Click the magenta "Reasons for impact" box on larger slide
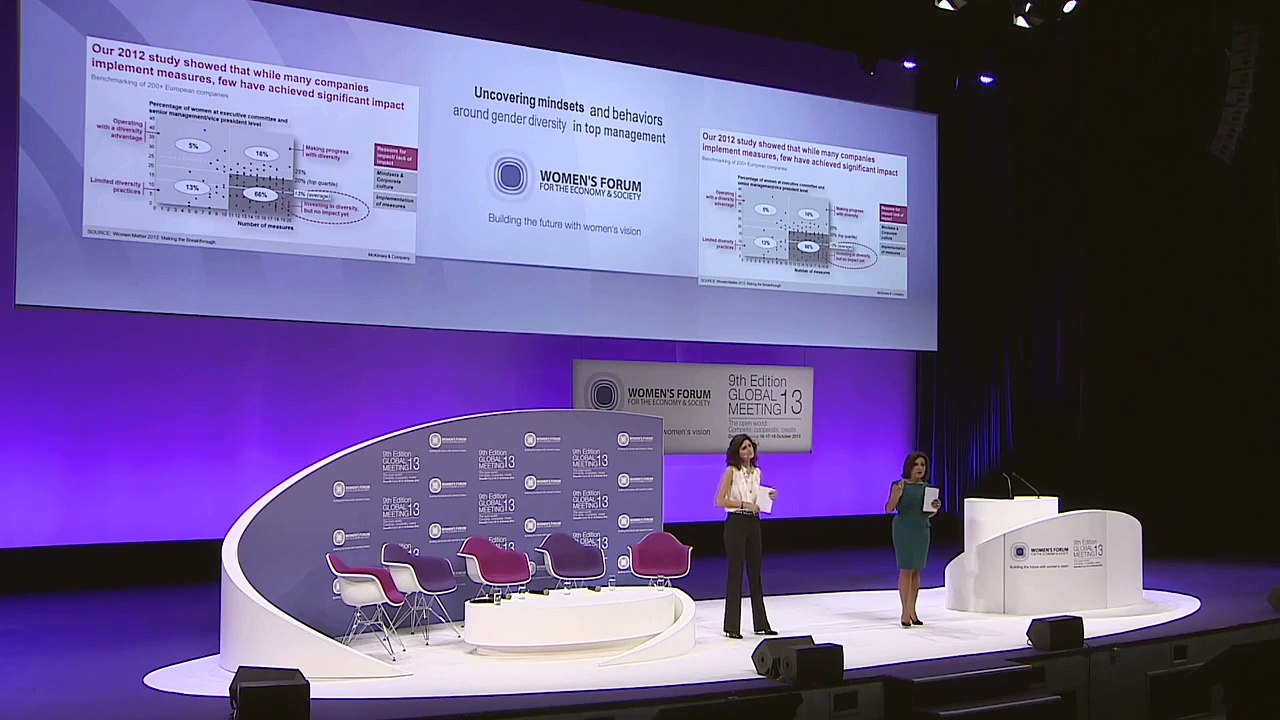The height and width of the screenshot is (720, 1280). 396,156
